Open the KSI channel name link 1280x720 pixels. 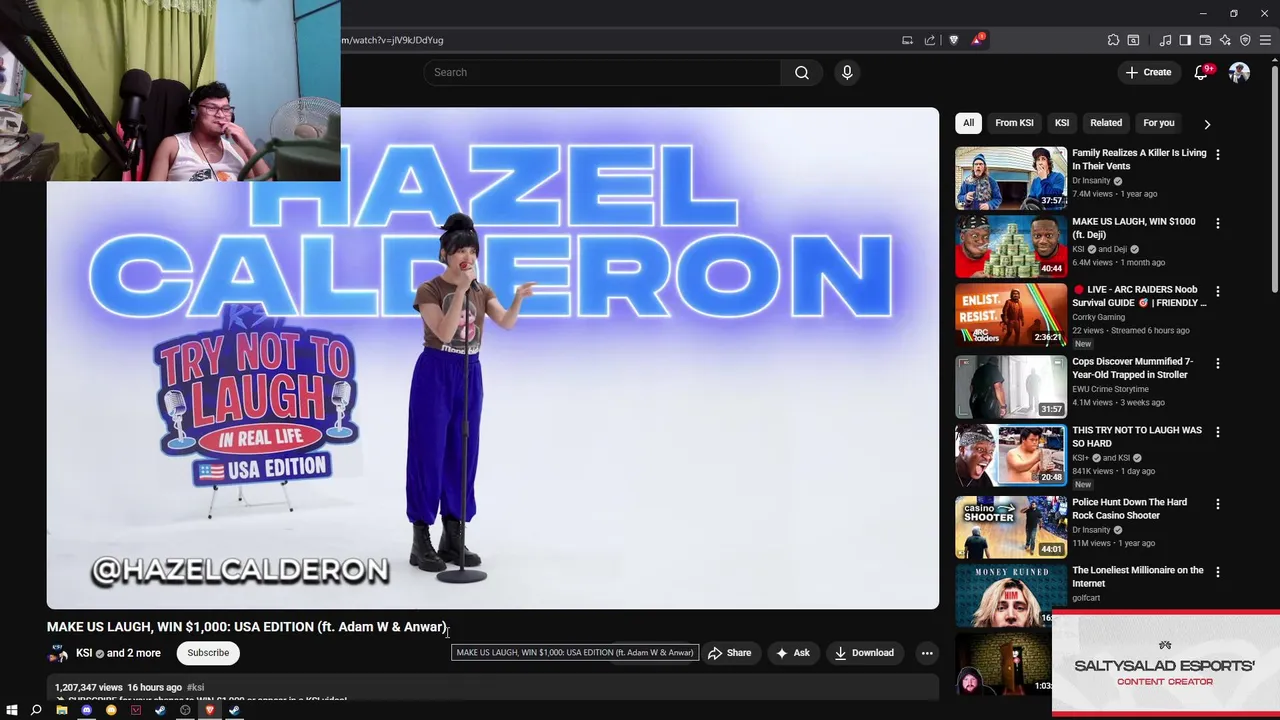pos(84,653)
